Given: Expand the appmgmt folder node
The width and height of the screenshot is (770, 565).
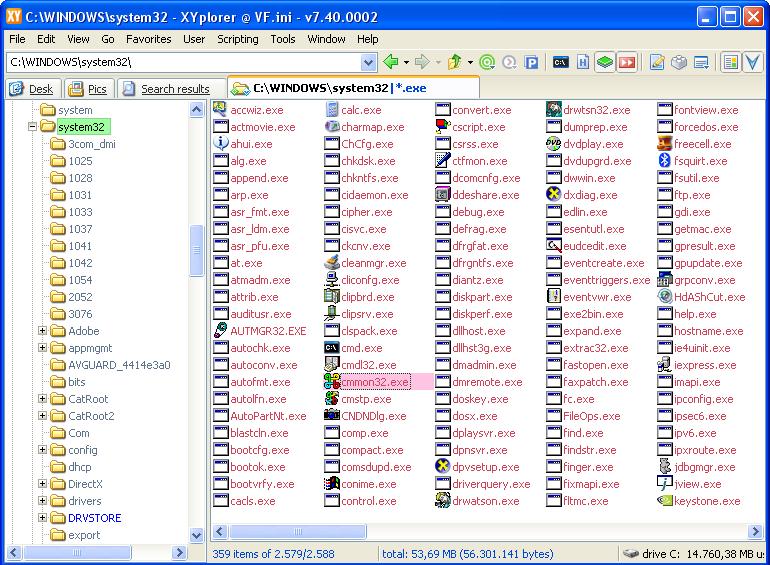Looking at the screenshot, I should coord(42,348).
